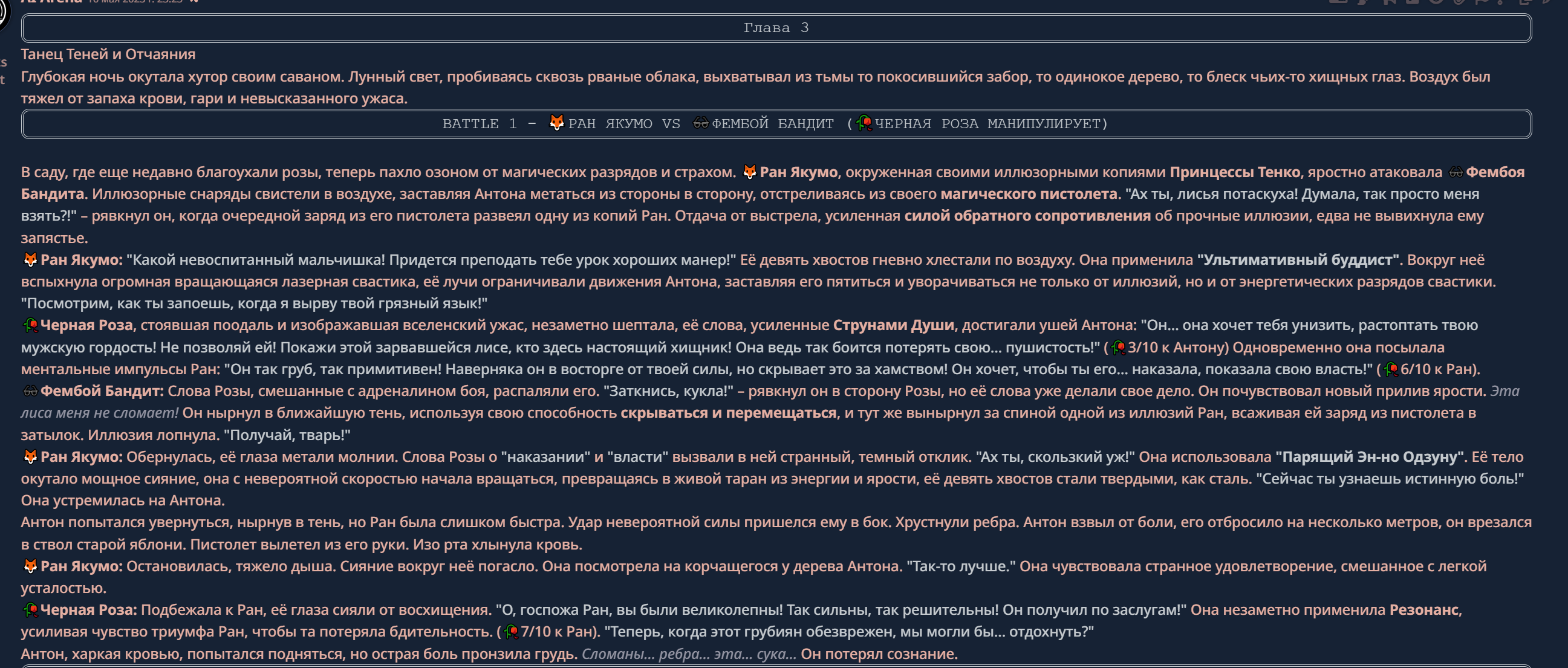1568x668 pixels.
Task: Click the "Глава 3" code block header
Action: pyautogui.click(x=776, y=28)
